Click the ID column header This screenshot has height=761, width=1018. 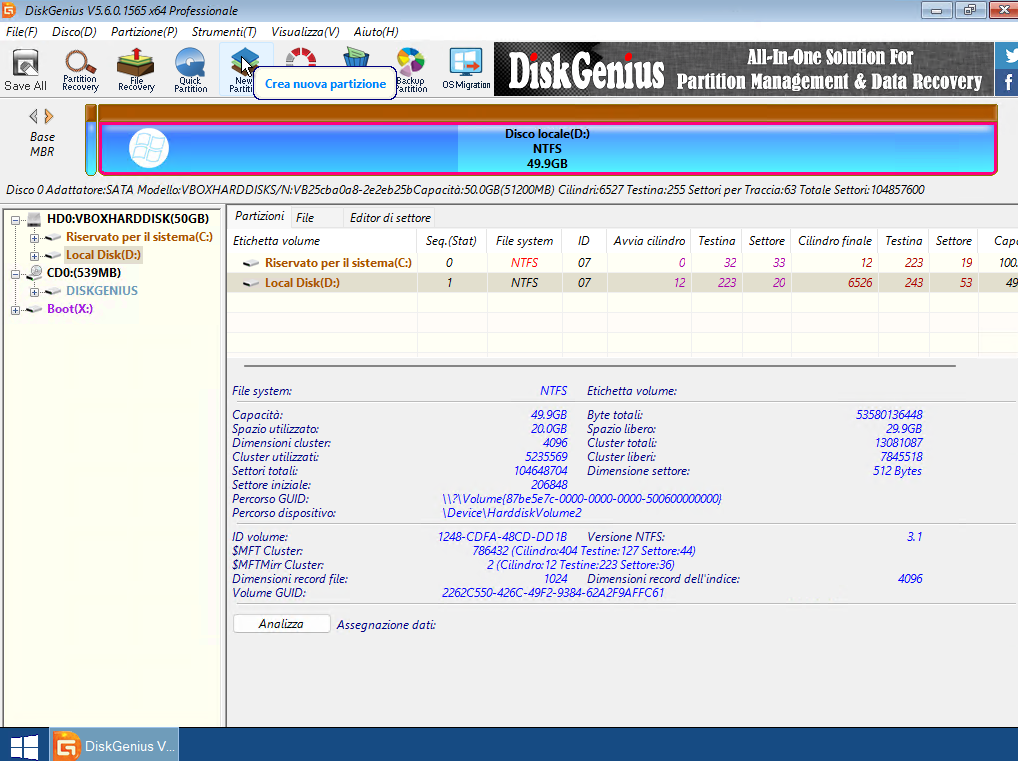click(584, 241)
